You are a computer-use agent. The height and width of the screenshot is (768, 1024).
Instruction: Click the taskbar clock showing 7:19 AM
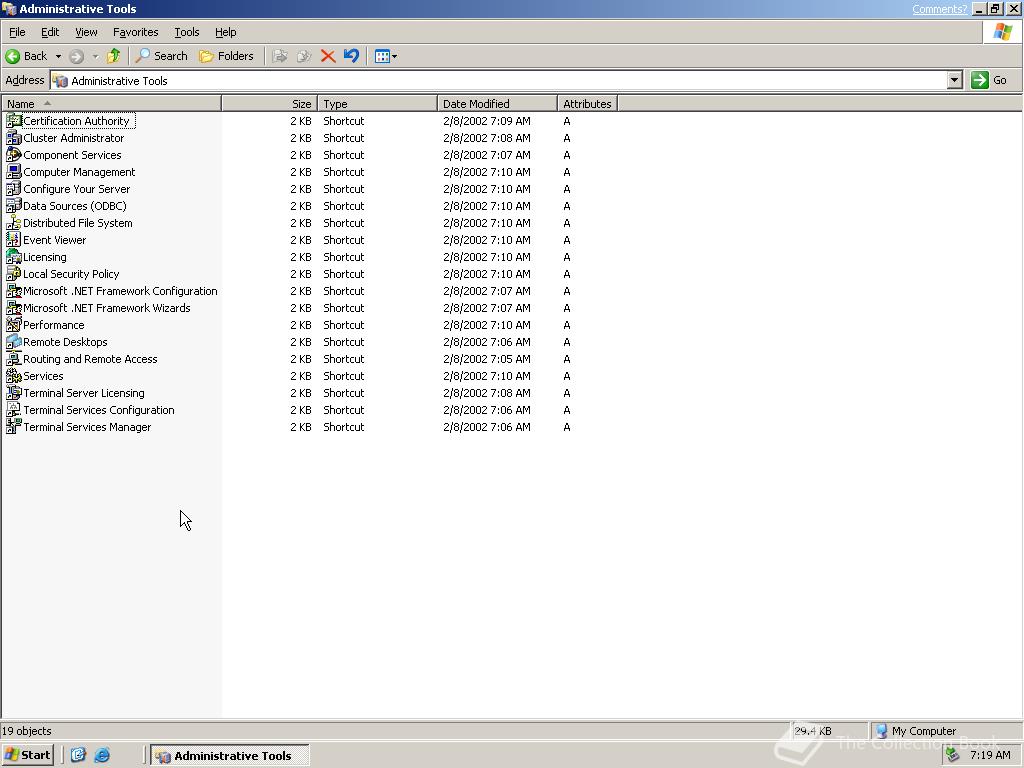point(990,755)
